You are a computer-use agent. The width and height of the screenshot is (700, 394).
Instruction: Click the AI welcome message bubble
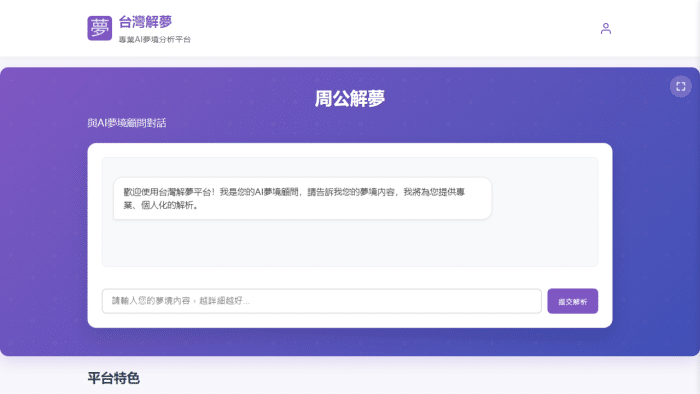[x=302, y=199]
